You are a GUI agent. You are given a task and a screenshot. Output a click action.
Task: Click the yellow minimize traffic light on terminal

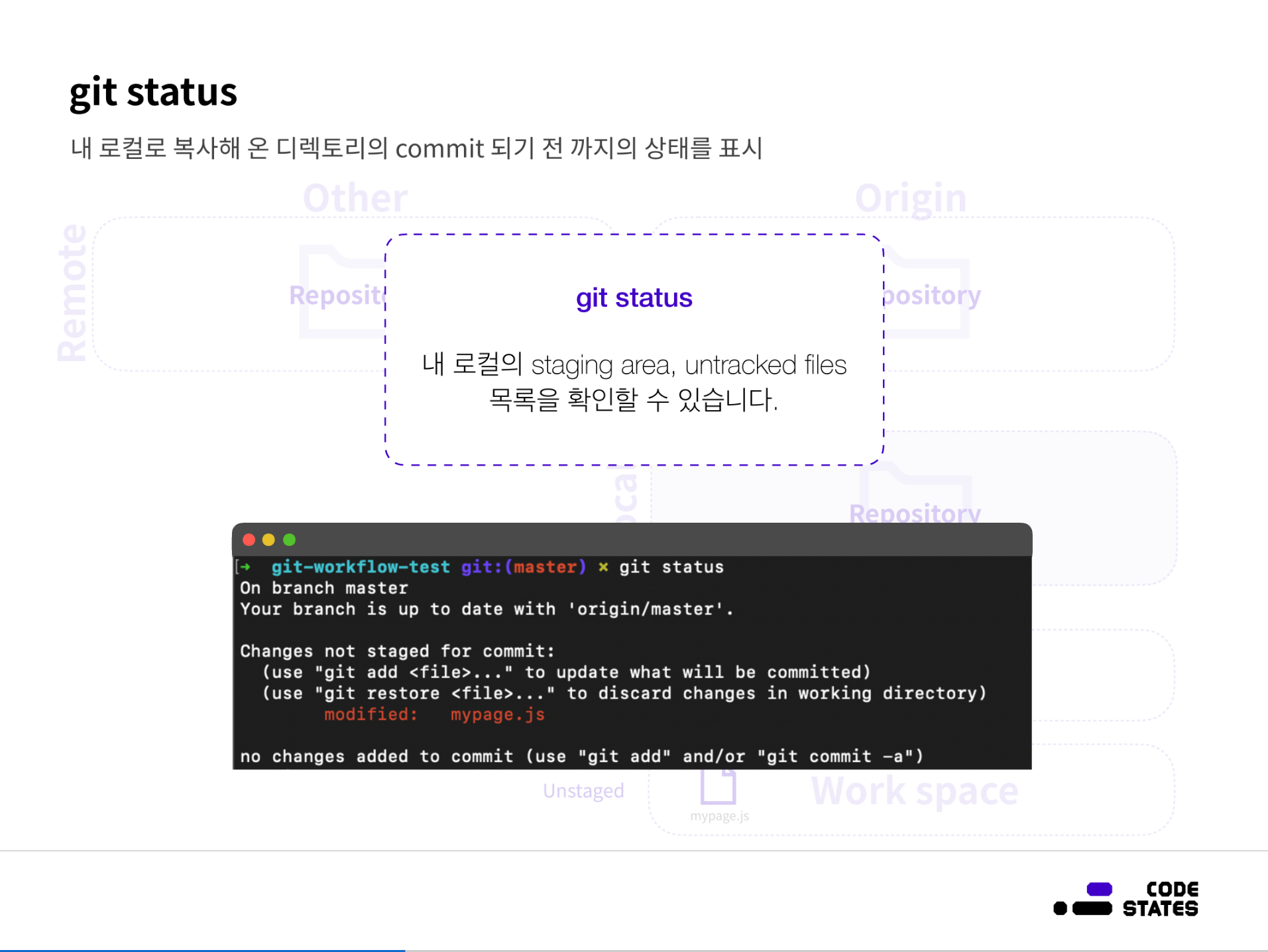click(268, 539)
